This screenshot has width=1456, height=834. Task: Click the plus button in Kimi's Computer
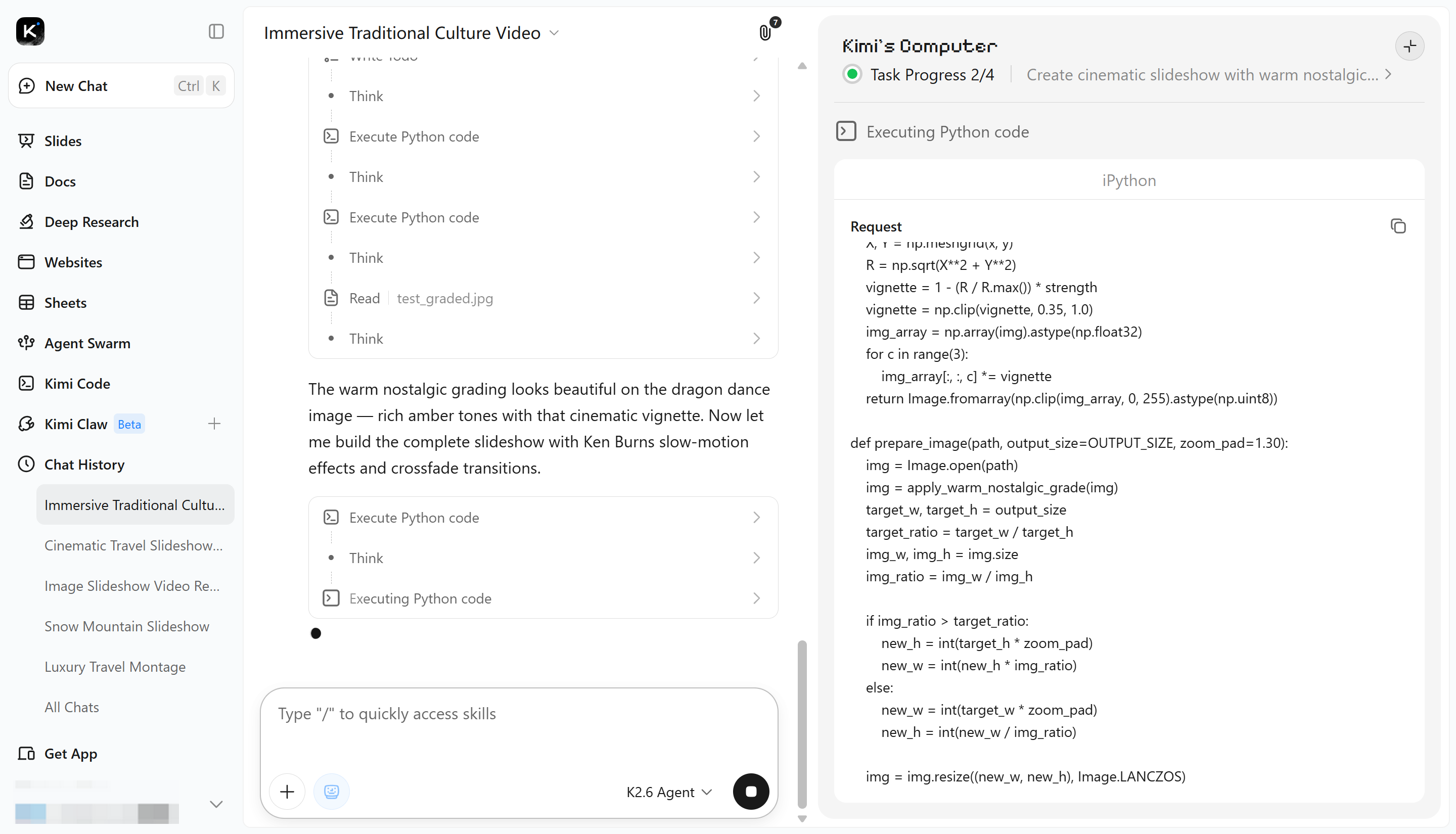pyautogui.click(x=1409, y=47)
